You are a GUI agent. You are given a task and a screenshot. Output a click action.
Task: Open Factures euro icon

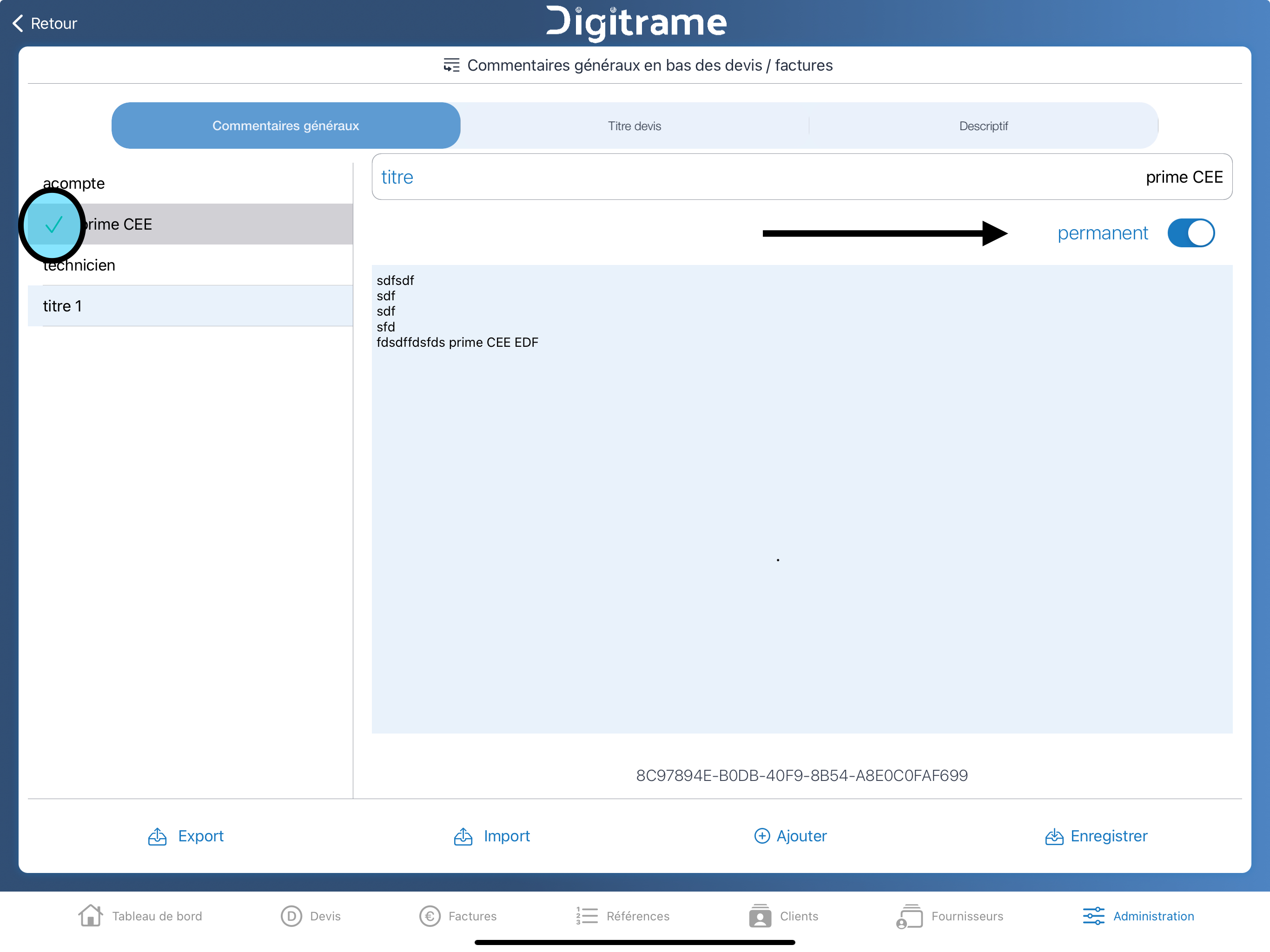click(430, 916)
